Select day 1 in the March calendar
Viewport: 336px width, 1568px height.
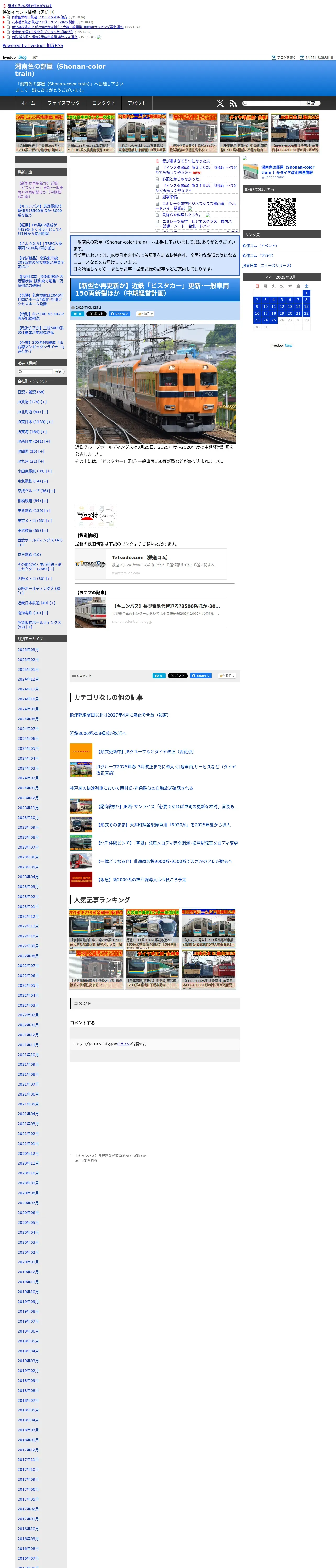pos(306,293)
